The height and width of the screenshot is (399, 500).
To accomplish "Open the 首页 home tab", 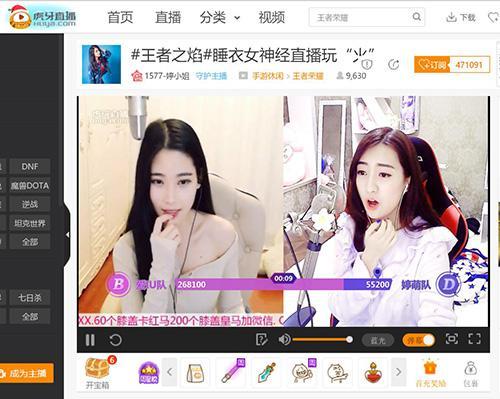I will coord(120,17).
